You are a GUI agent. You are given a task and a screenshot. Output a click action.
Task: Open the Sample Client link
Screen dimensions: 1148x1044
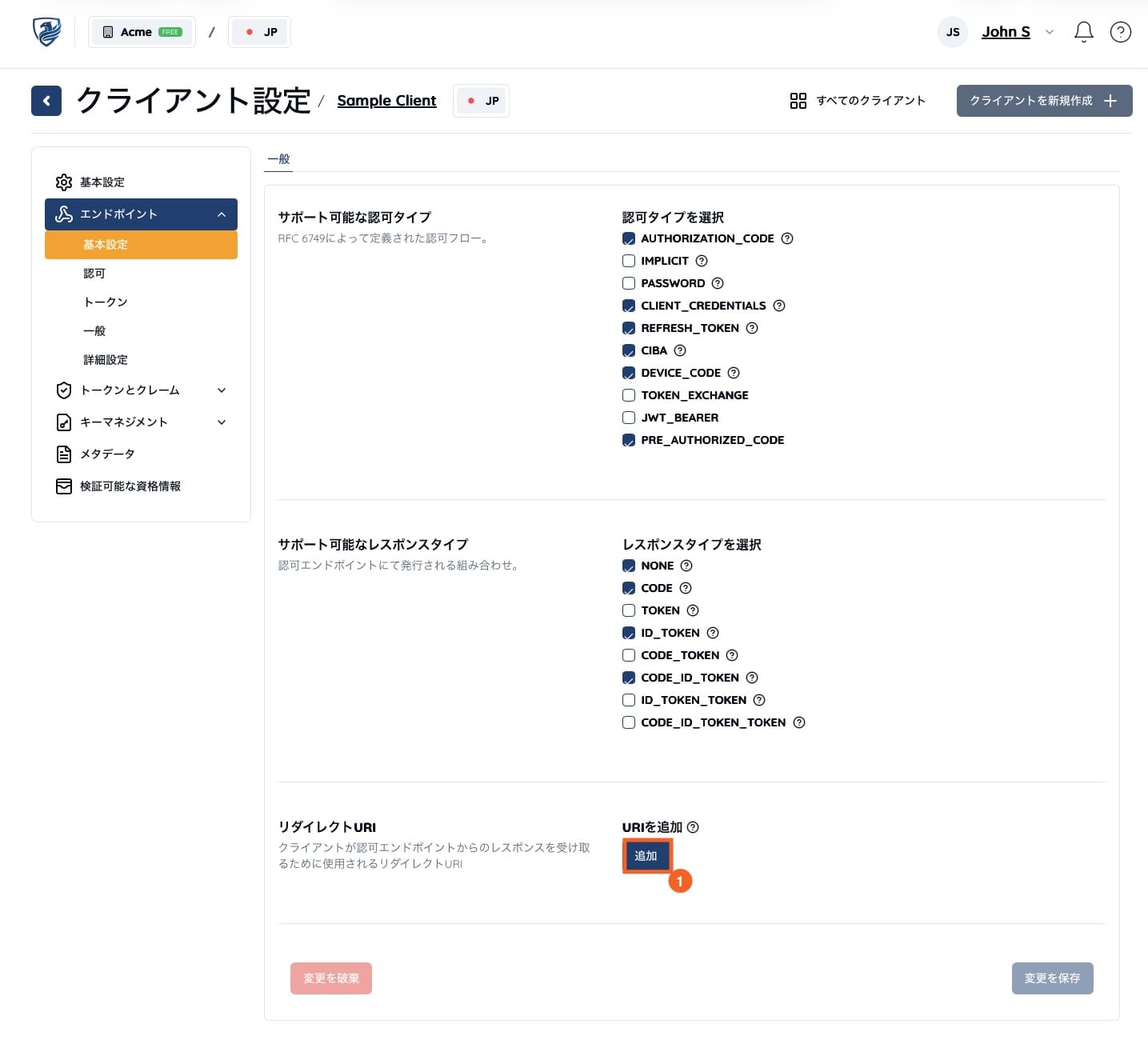[x=386, y=101]
